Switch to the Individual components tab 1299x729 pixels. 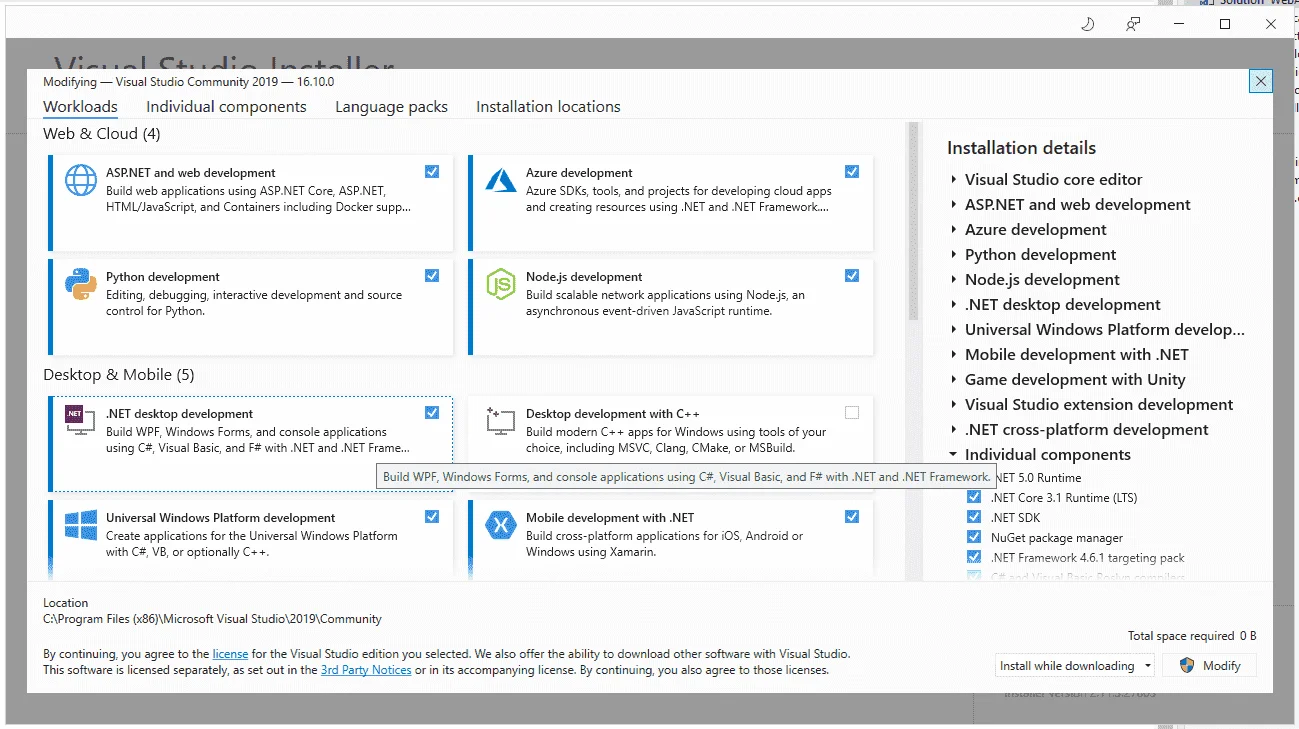tap(226, 107)
